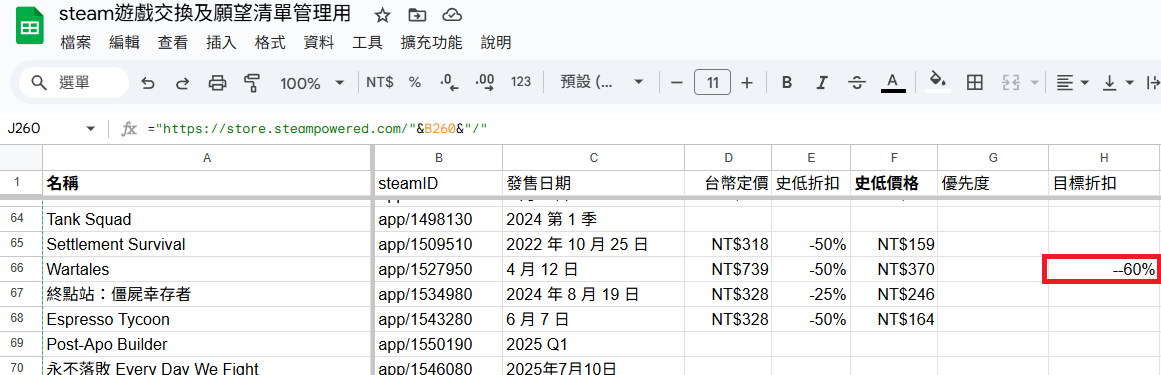Select the -25% discount cell

coord(811,295)
